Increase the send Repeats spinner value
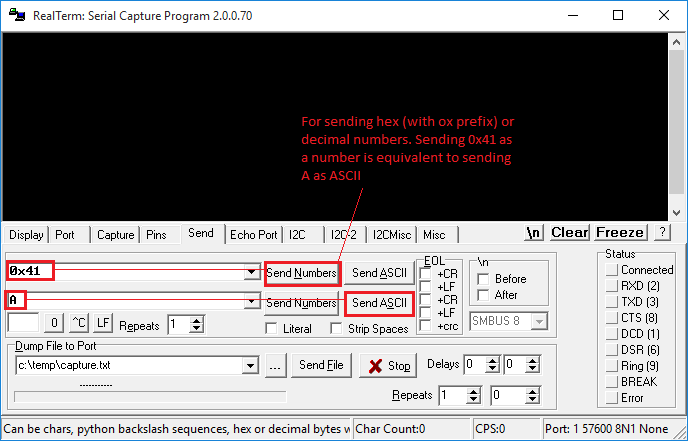This screenshot has height=441, width=688. pyautogui.click(x=197, y=320)
